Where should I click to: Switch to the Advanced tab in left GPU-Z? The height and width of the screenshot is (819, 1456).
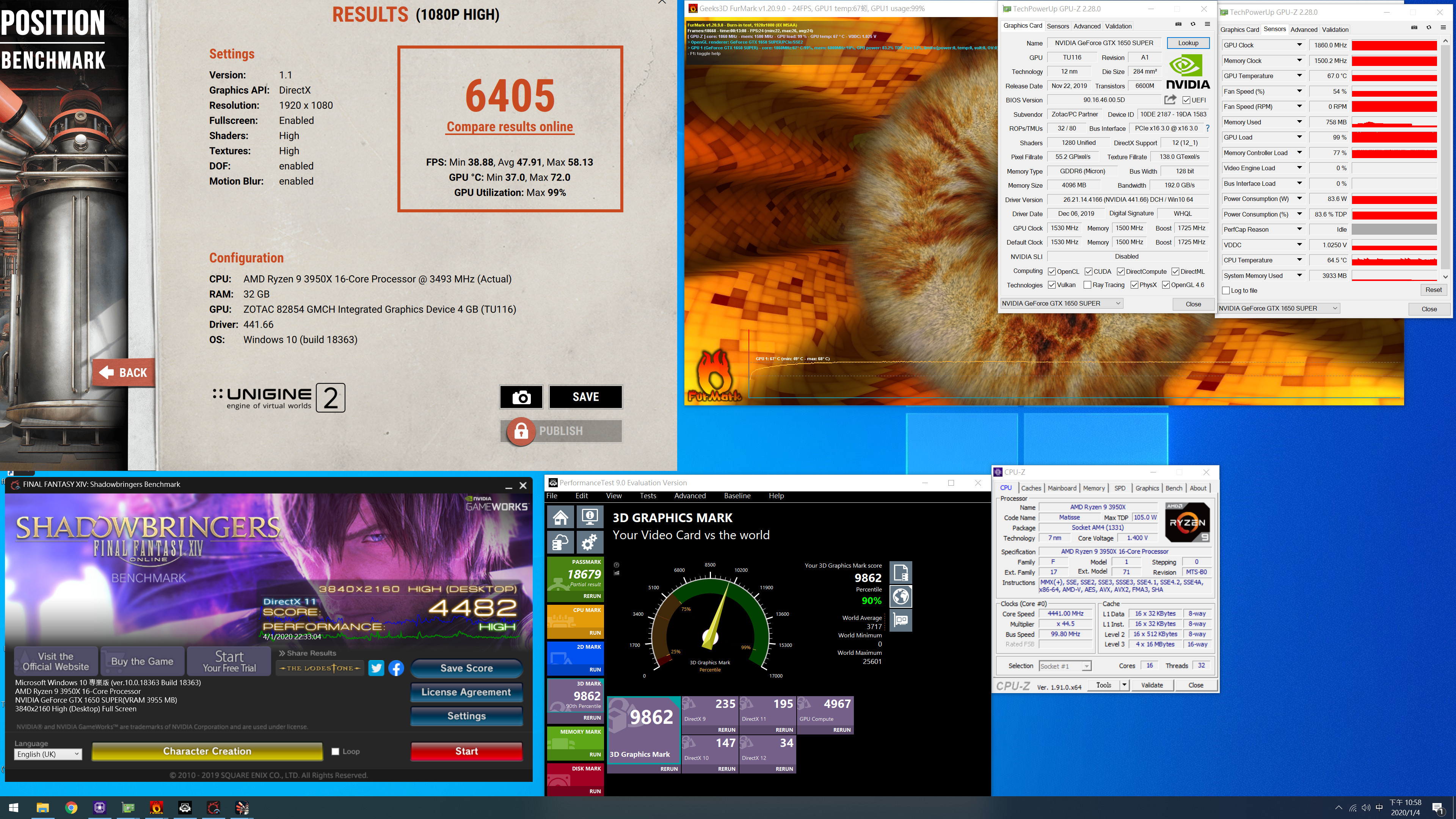[1087, 26]
